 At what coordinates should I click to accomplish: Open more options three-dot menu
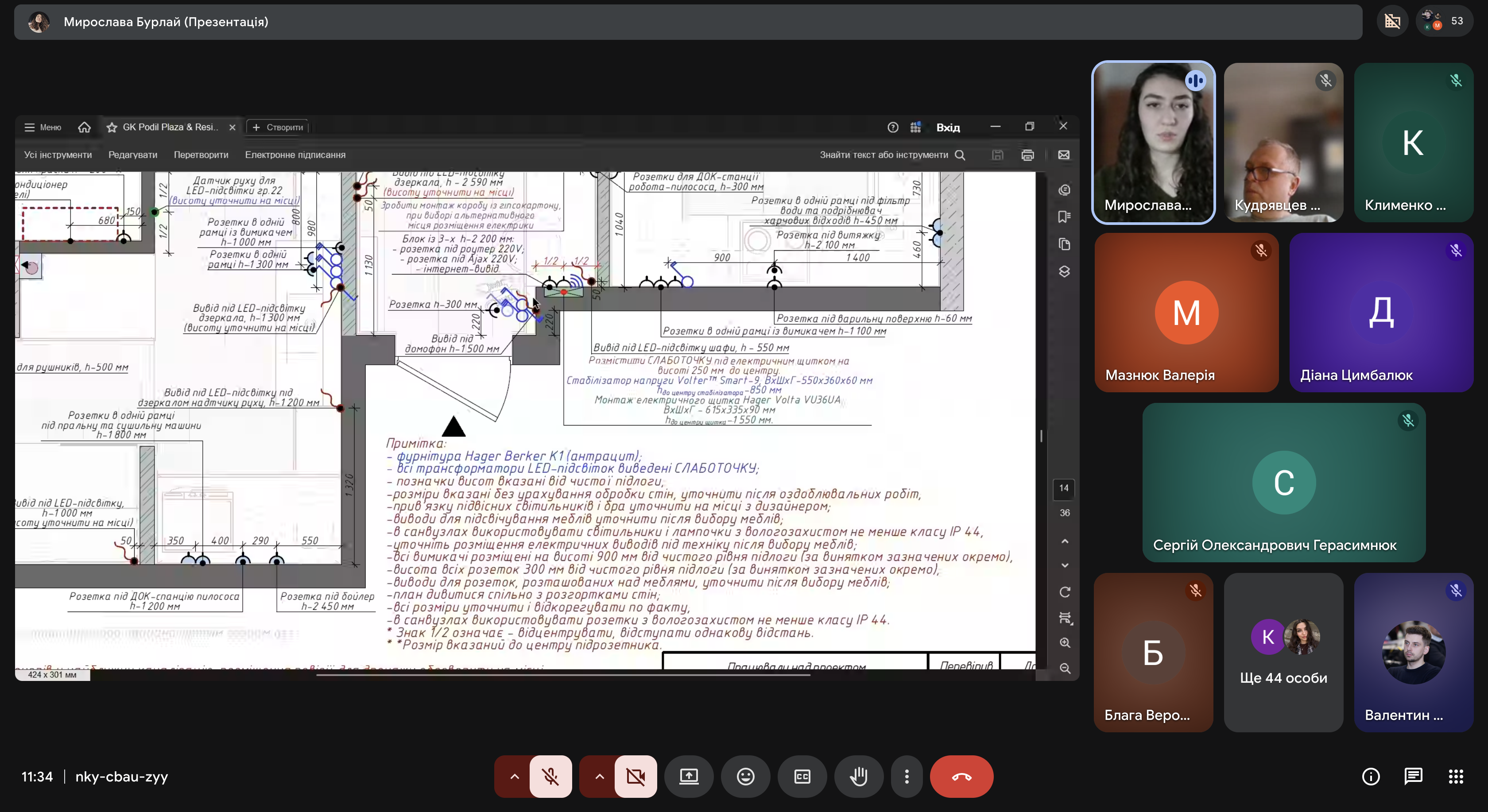coord(907,777)
